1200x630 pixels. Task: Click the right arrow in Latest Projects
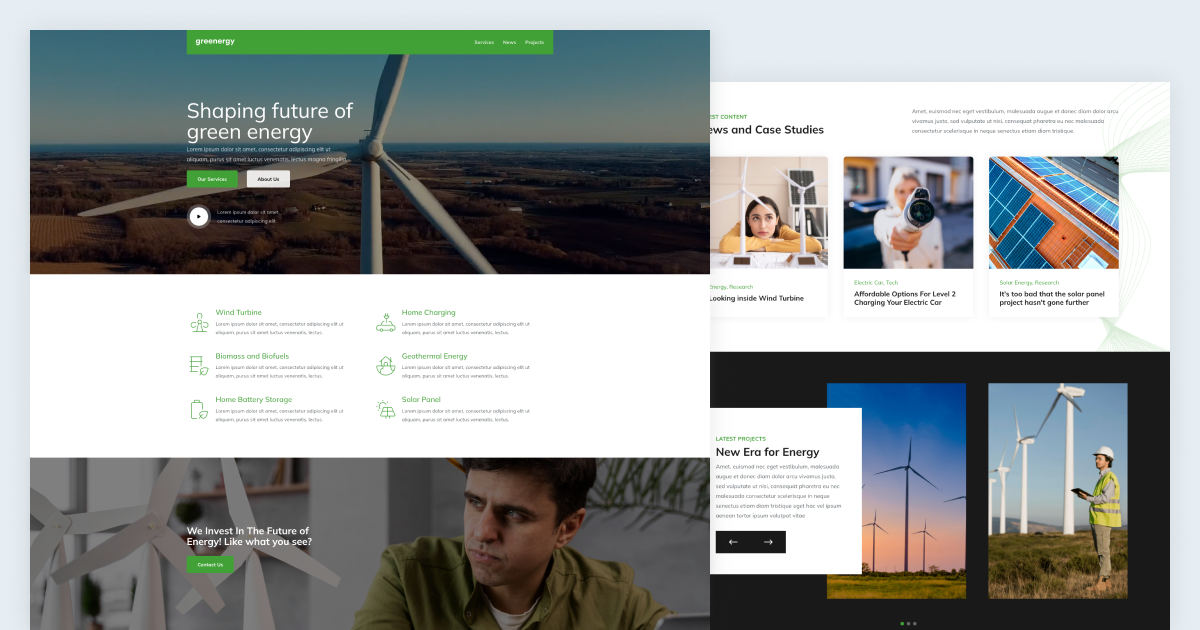coord(768,541)
